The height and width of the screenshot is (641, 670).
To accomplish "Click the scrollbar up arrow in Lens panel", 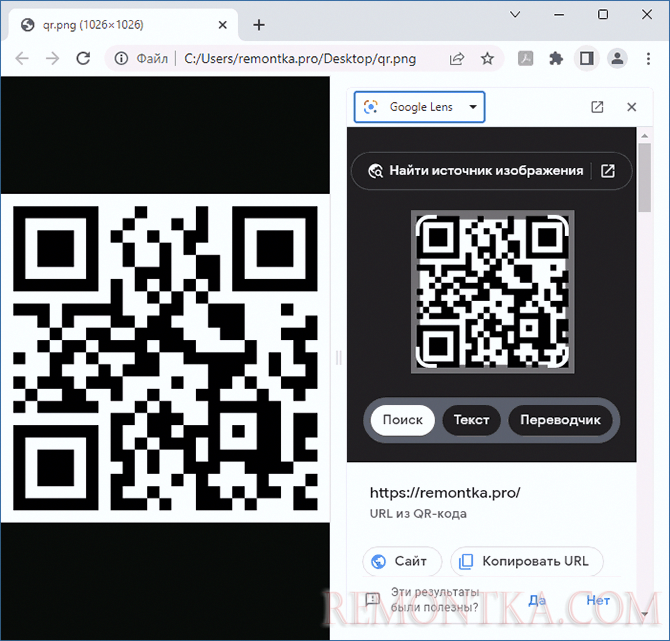I will click(644, 135).
